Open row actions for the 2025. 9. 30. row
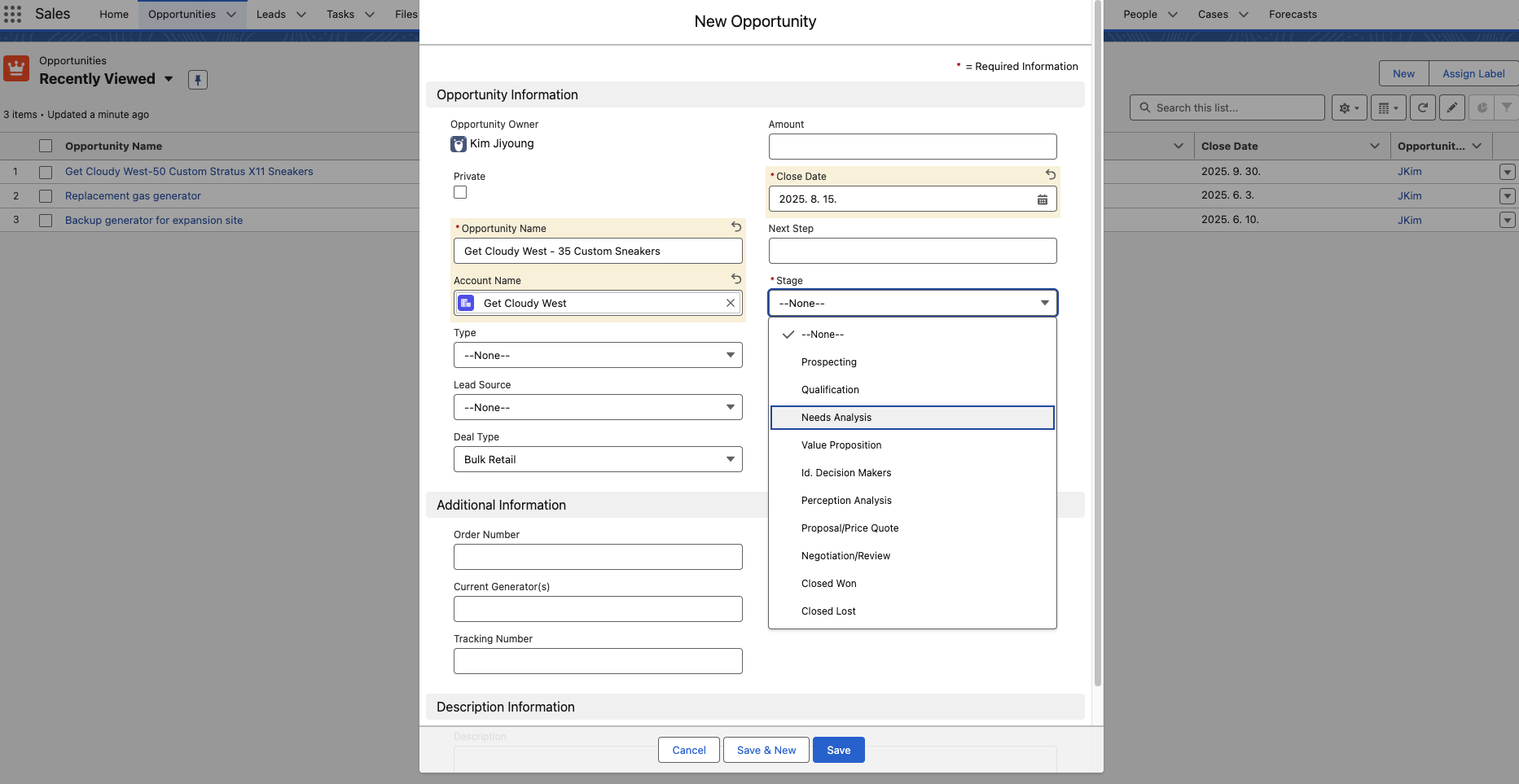The width and height of the screenshot is (1519, 784). click(x=1508, y=172)
